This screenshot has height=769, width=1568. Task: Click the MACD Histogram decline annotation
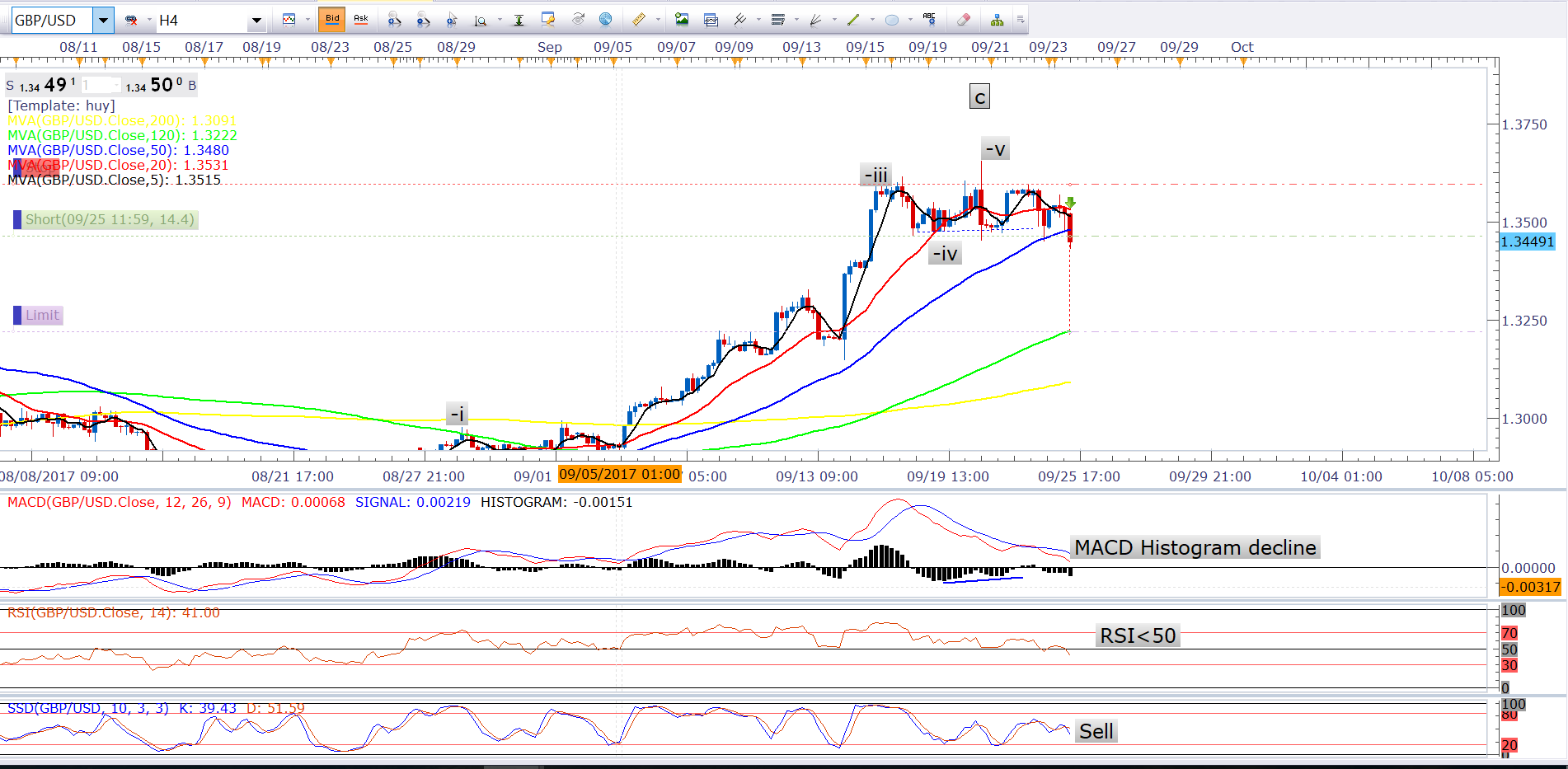point(1195,547)
